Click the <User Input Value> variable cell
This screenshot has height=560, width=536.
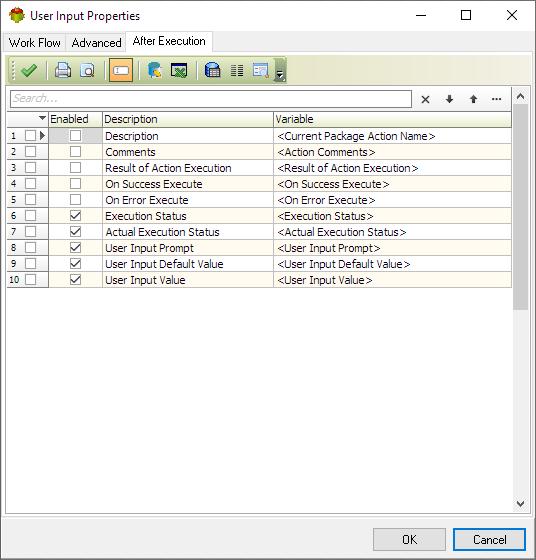tap(392, 280)
